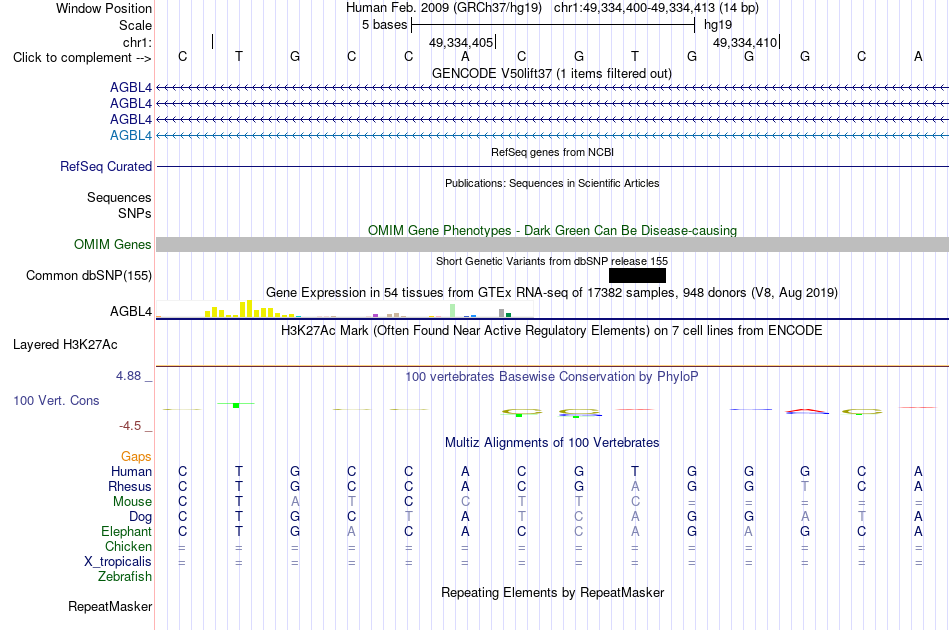Click the 4.88 PhyloP upper value
Viewport: 950px width, 630px height.
(x=128, y=376)
